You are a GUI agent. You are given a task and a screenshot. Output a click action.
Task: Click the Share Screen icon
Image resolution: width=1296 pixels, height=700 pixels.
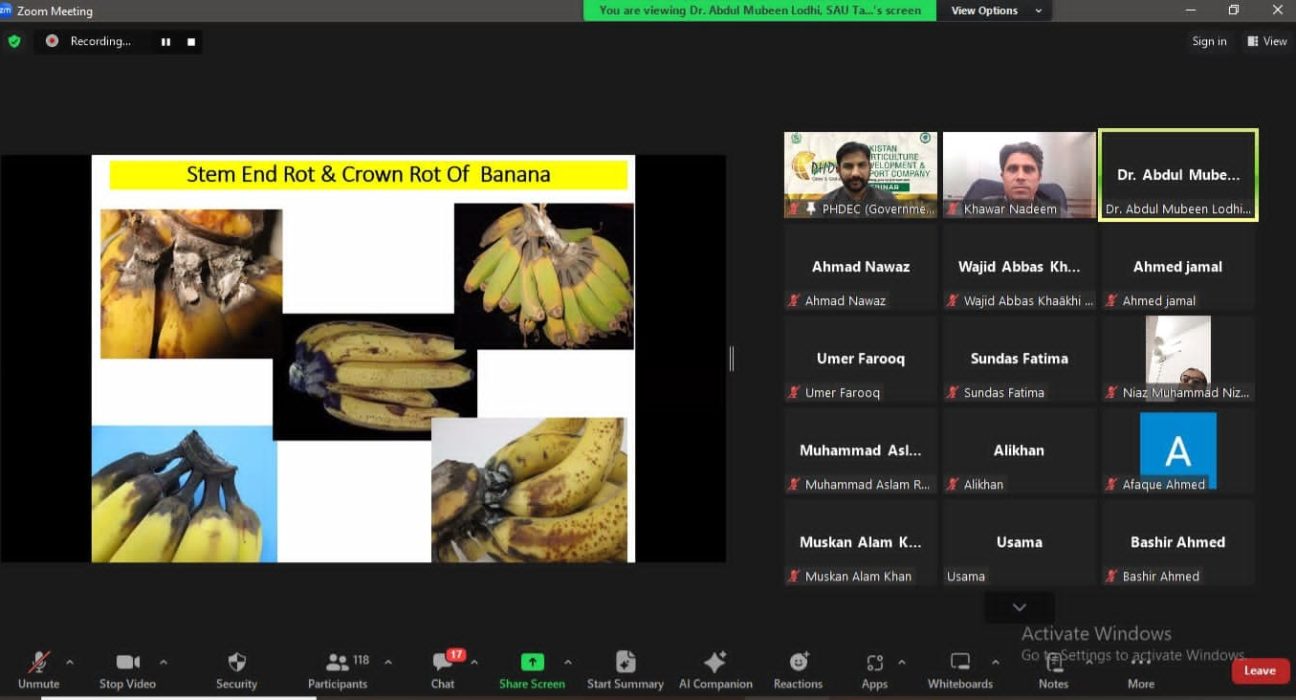pos(532,662)
